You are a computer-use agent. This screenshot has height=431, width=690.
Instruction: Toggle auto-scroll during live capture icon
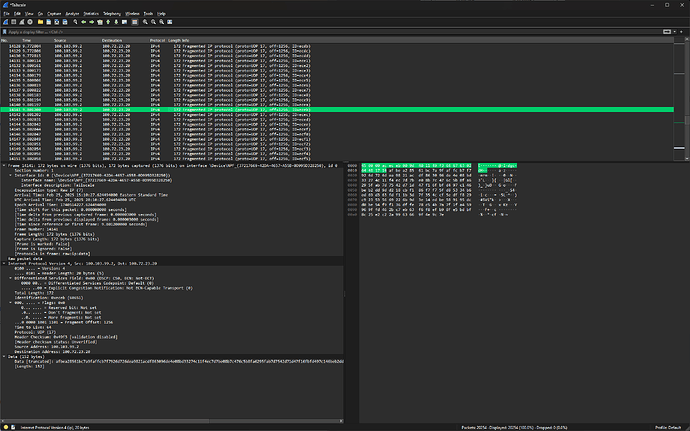(125, 22)
